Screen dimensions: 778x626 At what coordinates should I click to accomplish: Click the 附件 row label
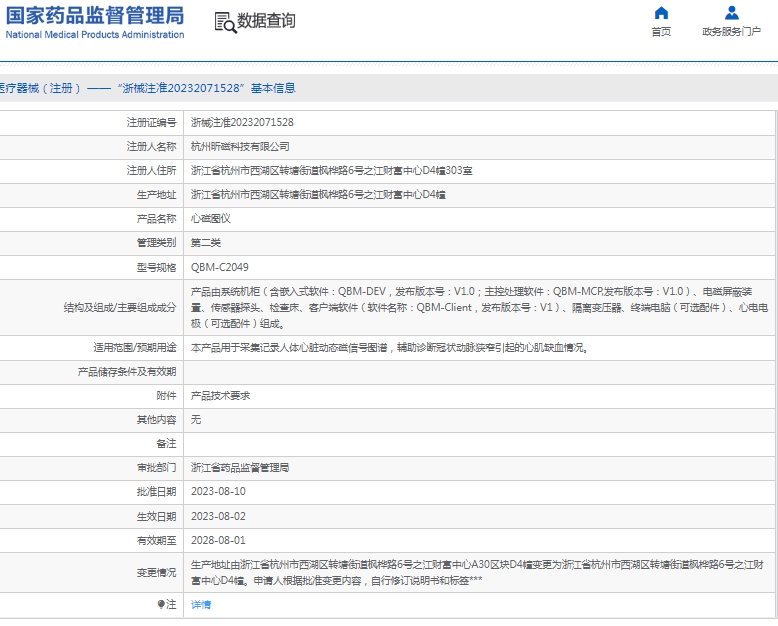pos(166,396)
